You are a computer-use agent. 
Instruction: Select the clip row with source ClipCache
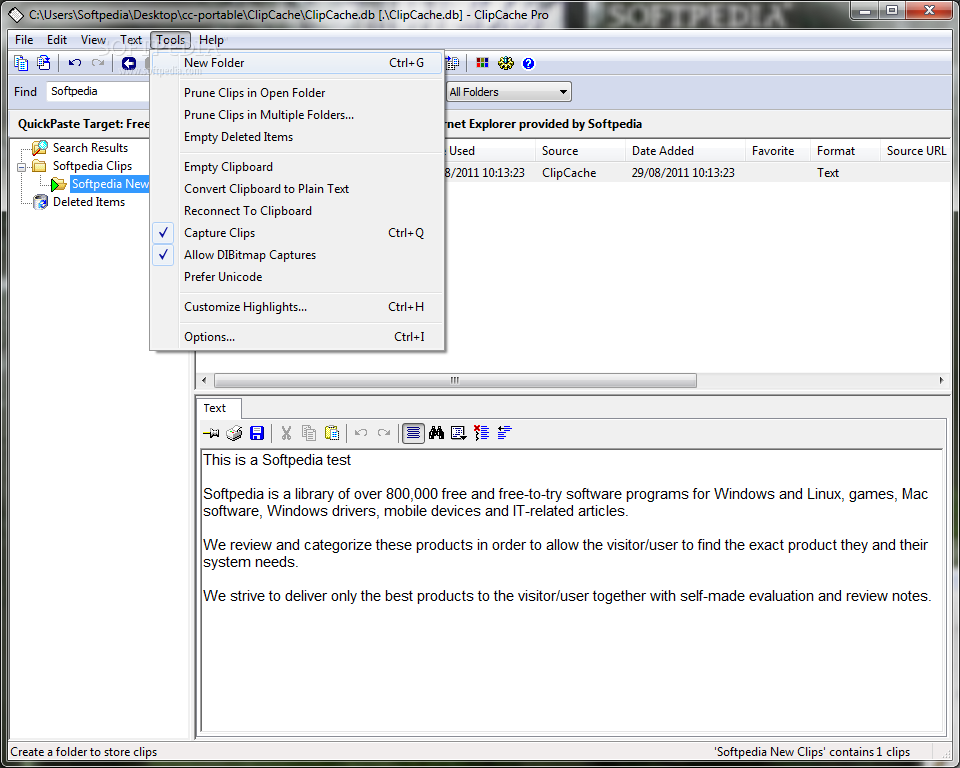[697, 173]
